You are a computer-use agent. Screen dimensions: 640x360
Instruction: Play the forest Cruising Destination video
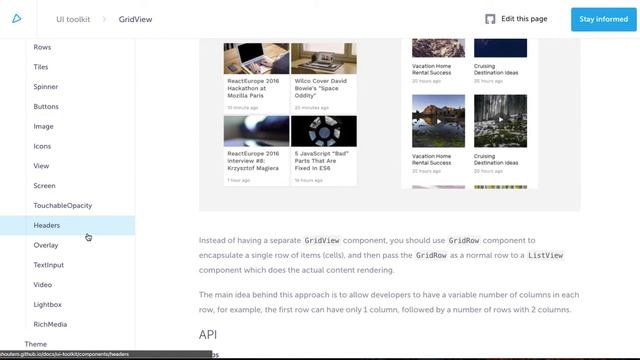click(500, 121)
